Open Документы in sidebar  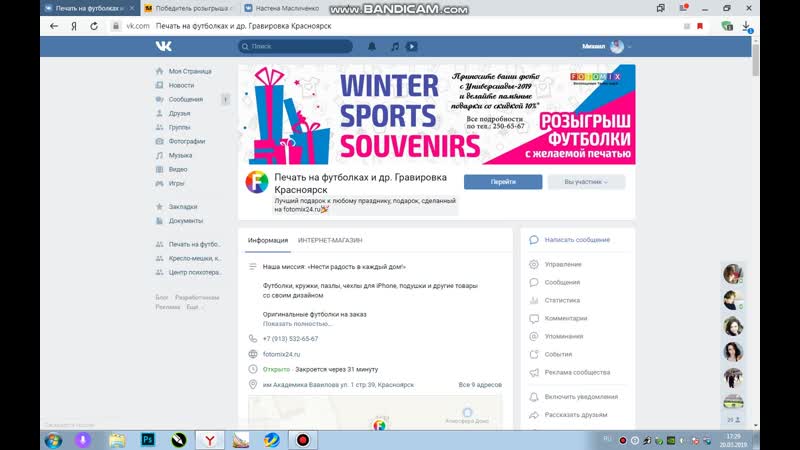coord(186,221)
